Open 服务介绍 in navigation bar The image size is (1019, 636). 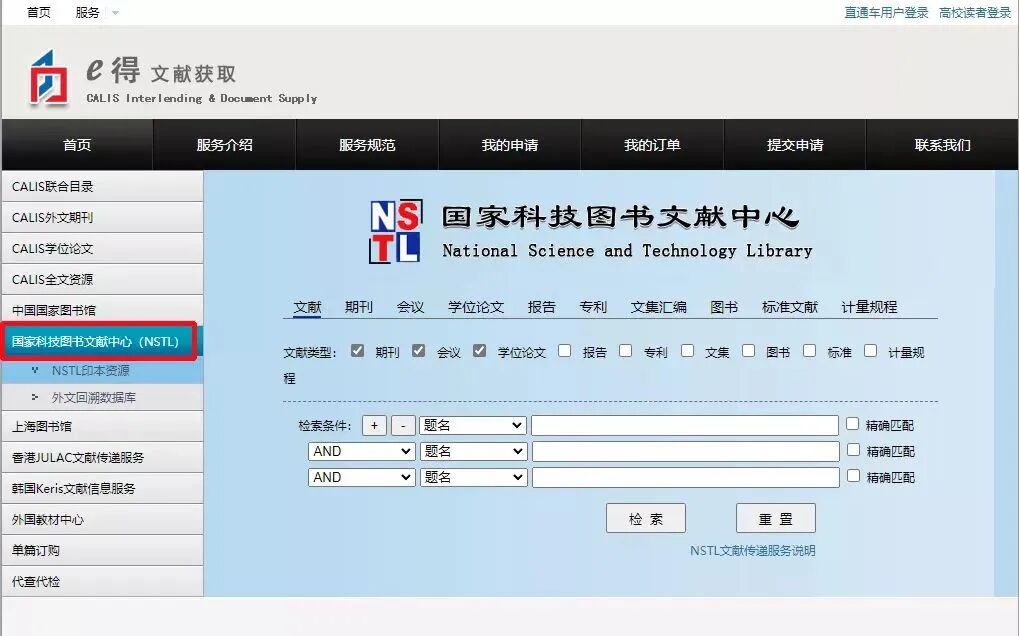pyautogui.click(x=224, y=145)
